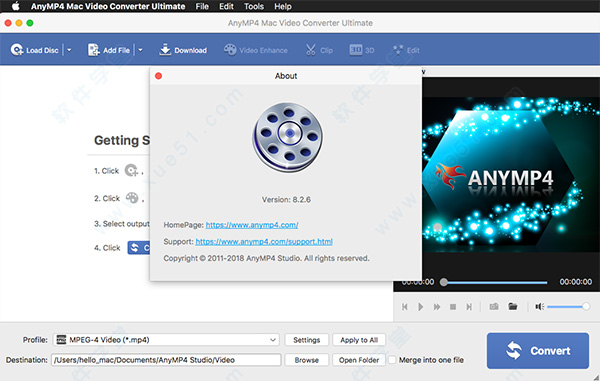This screenshot has width=600, height=381.
Task: Open the File menu
Action: tap(202, 6)
